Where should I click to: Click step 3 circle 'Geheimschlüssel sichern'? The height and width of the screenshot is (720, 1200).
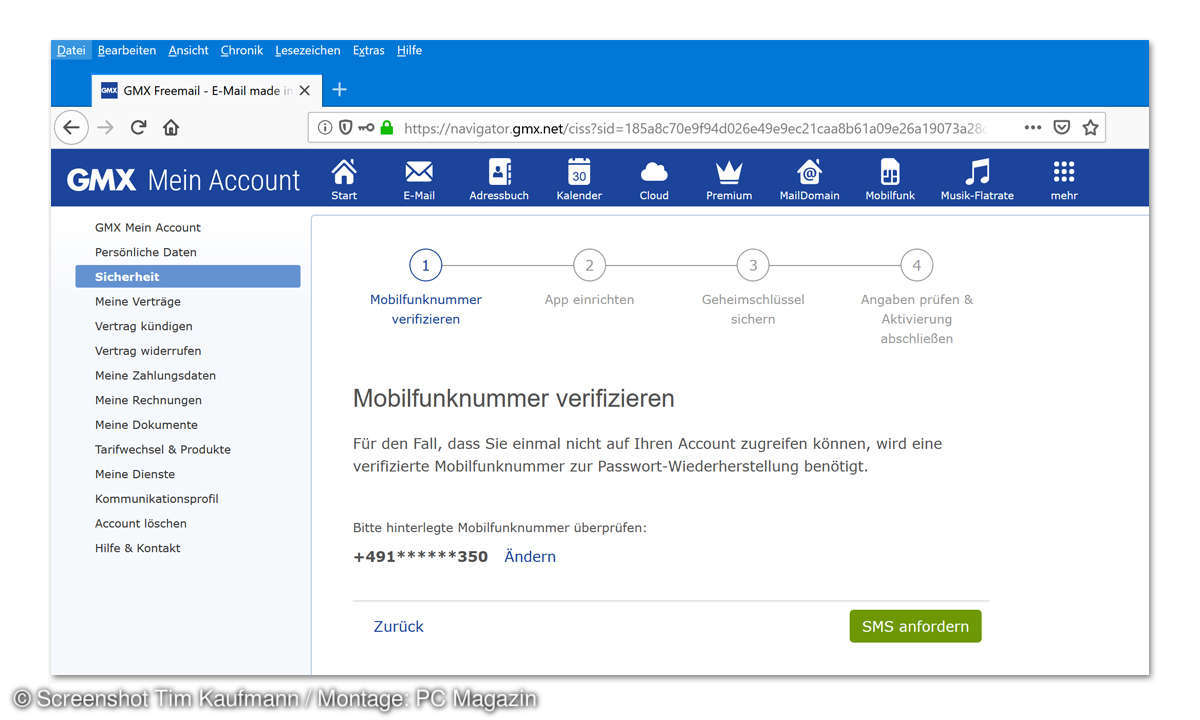pos(753,265)
